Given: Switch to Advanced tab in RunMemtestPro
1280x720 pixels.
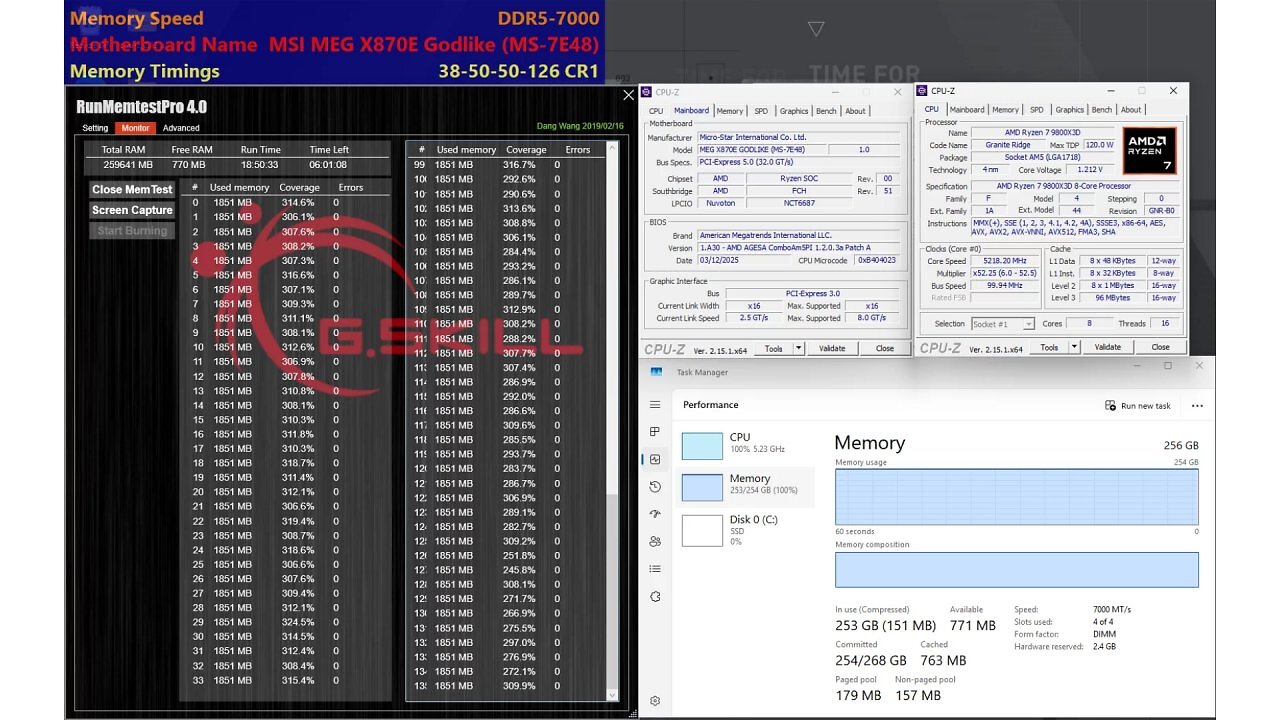Looking at the screenshot, I should (181, 128).
